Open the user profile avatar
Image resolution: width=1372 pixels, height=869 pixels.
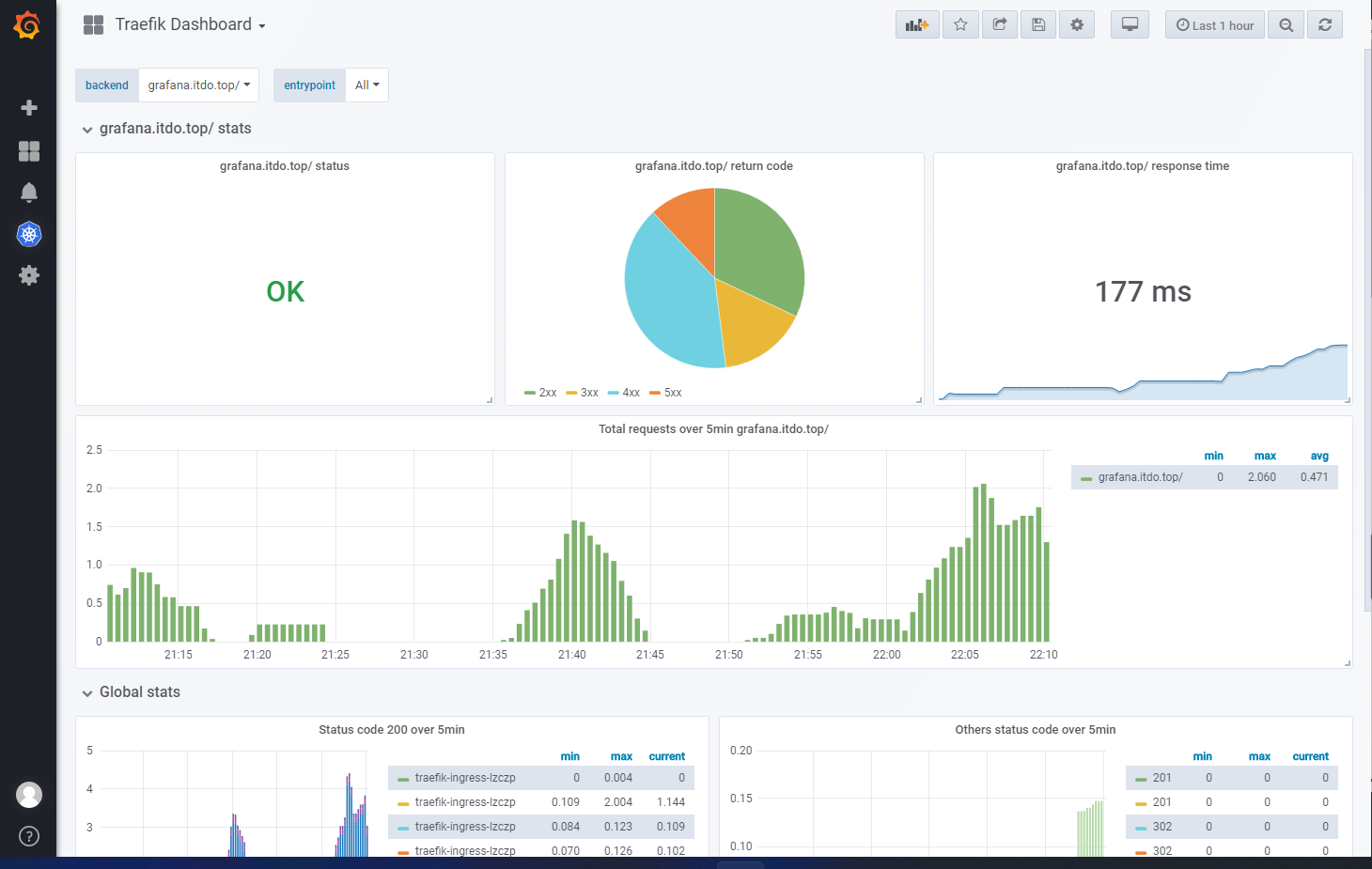(29, 795)
